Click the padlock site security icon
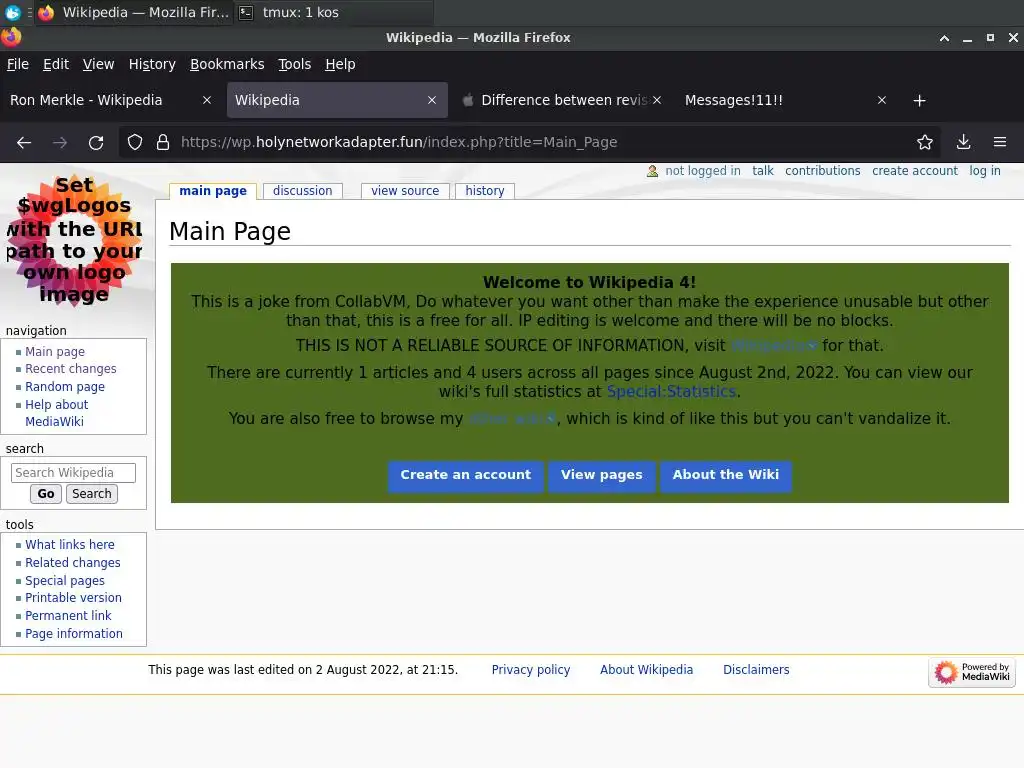 163,142
